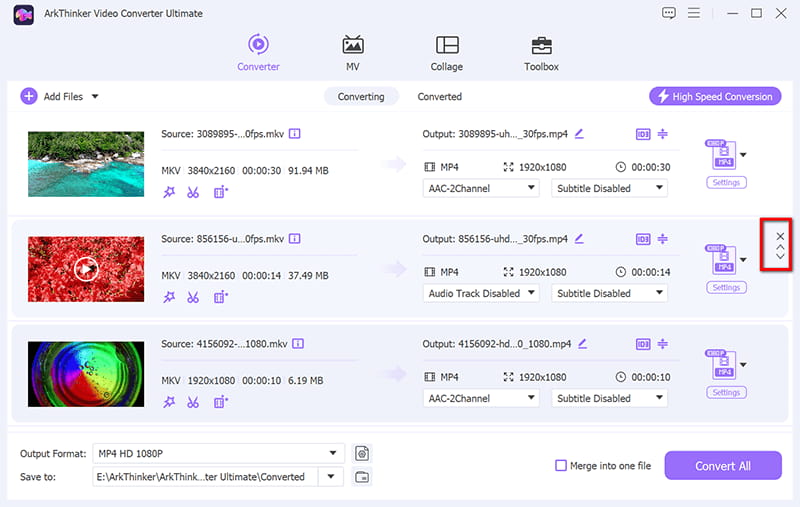Choose the MP4 format icon for 4156092

pos(721,364)
